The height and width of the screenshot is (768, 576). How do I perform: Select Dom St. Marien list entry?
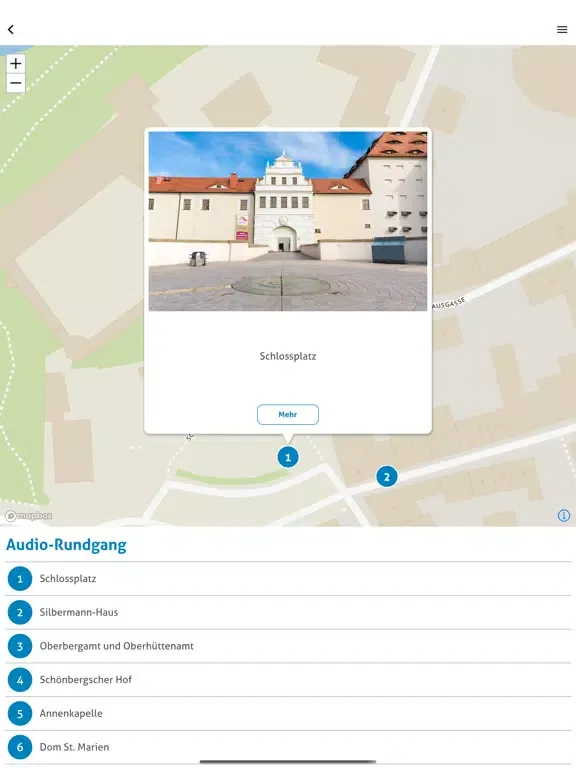(288, 747)
